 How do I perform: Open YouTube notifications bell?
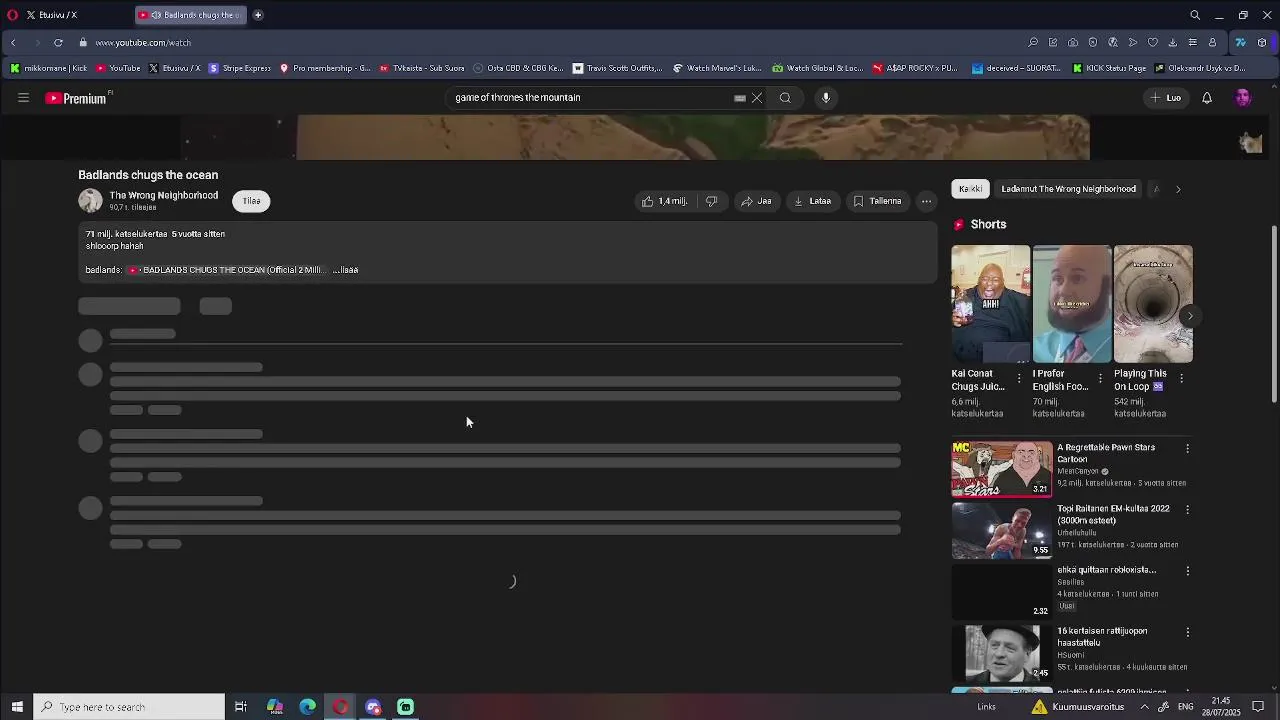click(x=1207, y=98)
